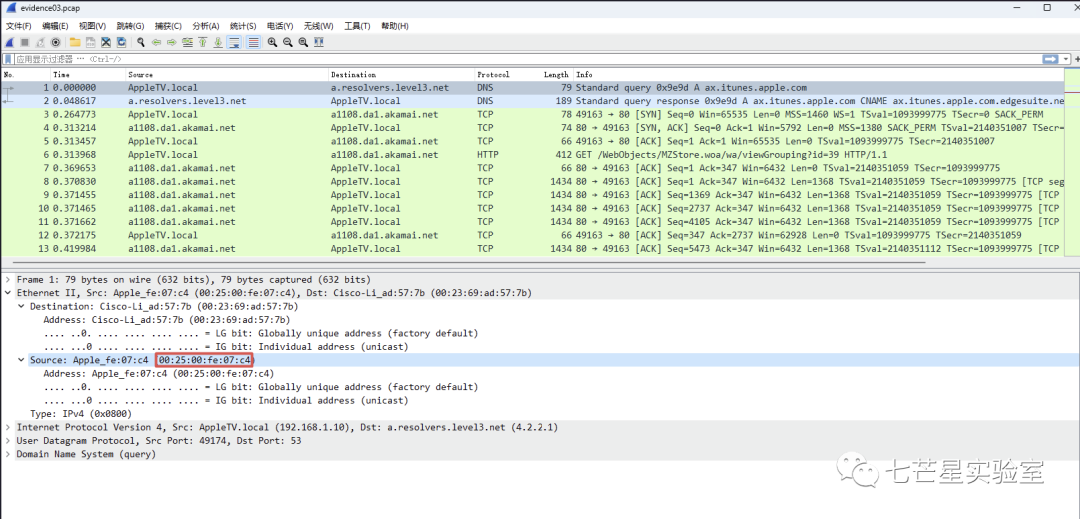Open the 文件(F) menu
The height and width of the screenshot is (519, 1080).
tap(19, 26)
